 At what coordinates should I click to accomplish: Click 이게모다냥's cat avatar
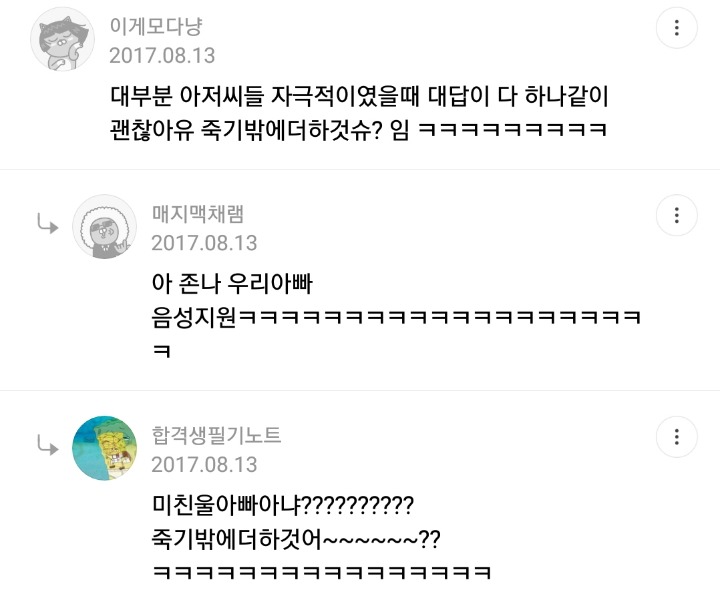tap(62, 39)
